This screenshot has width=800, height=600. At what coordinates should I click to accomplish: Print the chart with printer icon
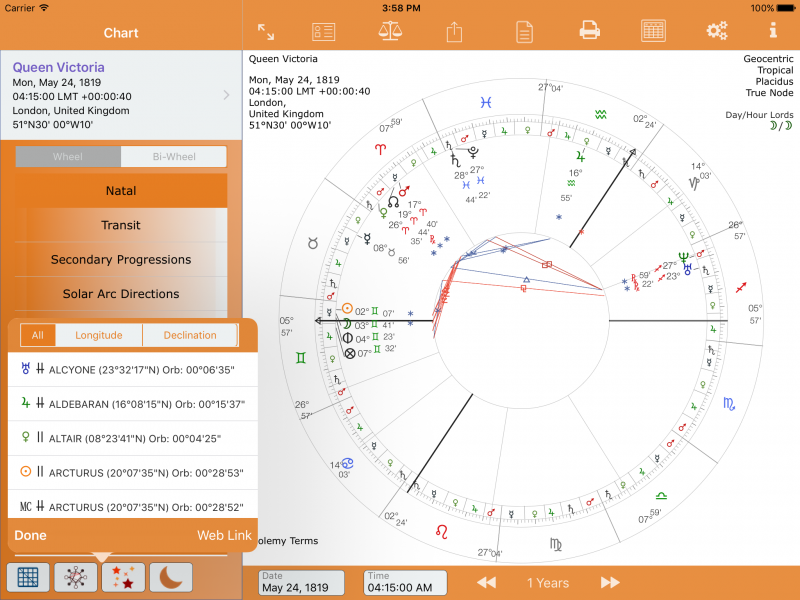point(590,31)
